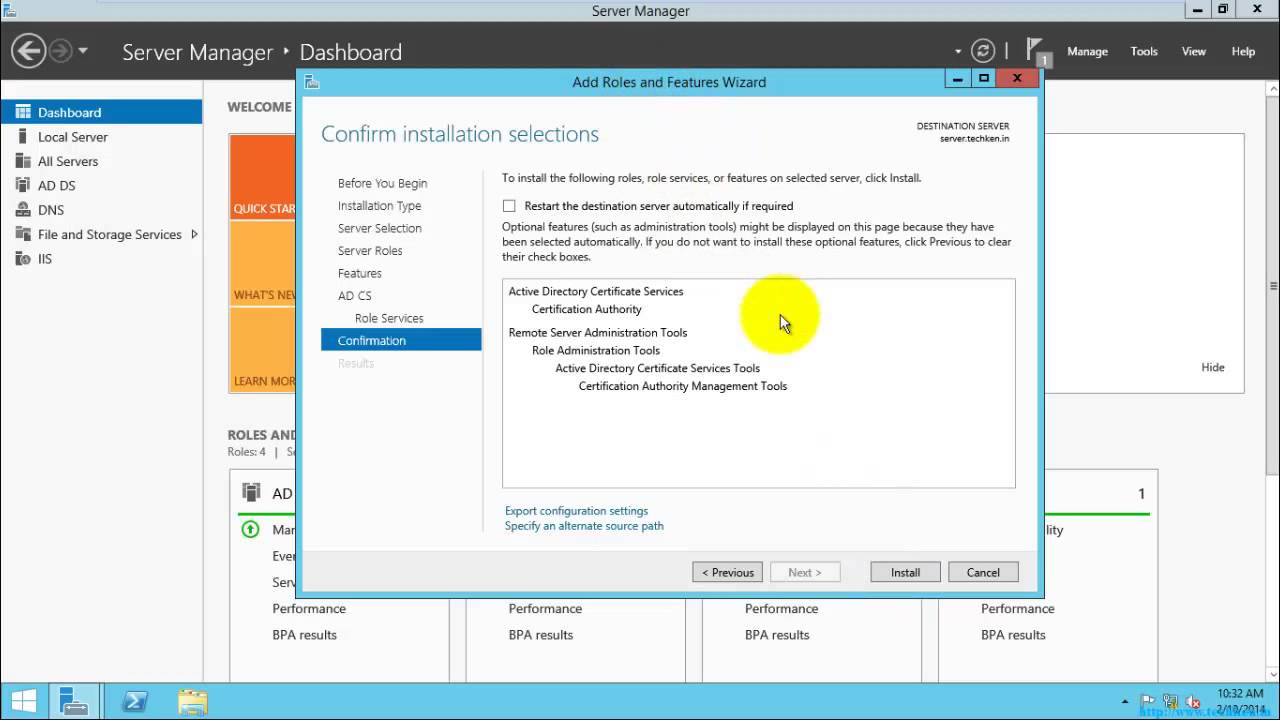This screenshot has width=1280, height=720.
Task: Open the Help menu
Action: click(x=1243, y=51)
